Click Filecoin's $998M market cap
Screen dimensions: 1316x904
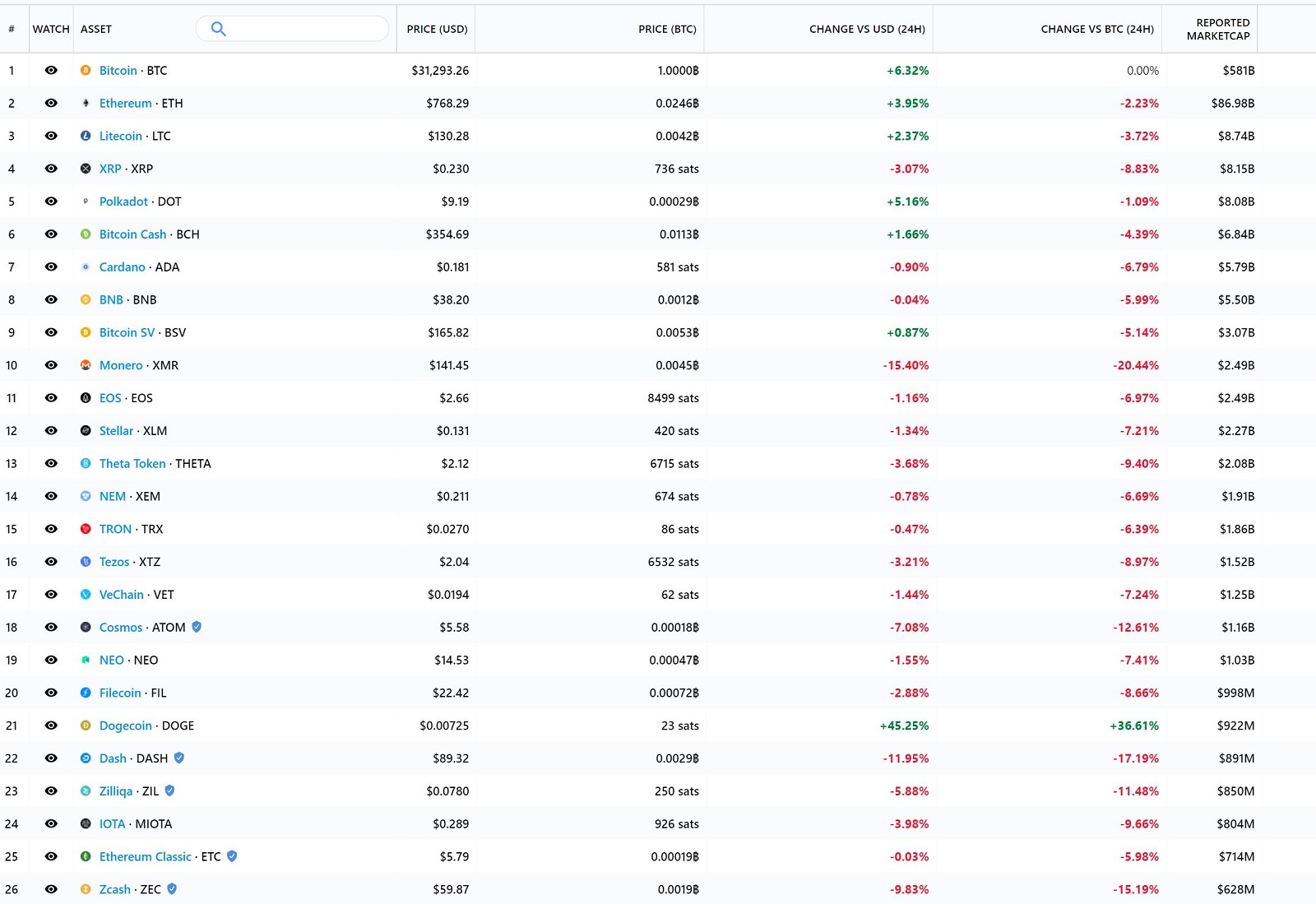(x=1236, y=693)
